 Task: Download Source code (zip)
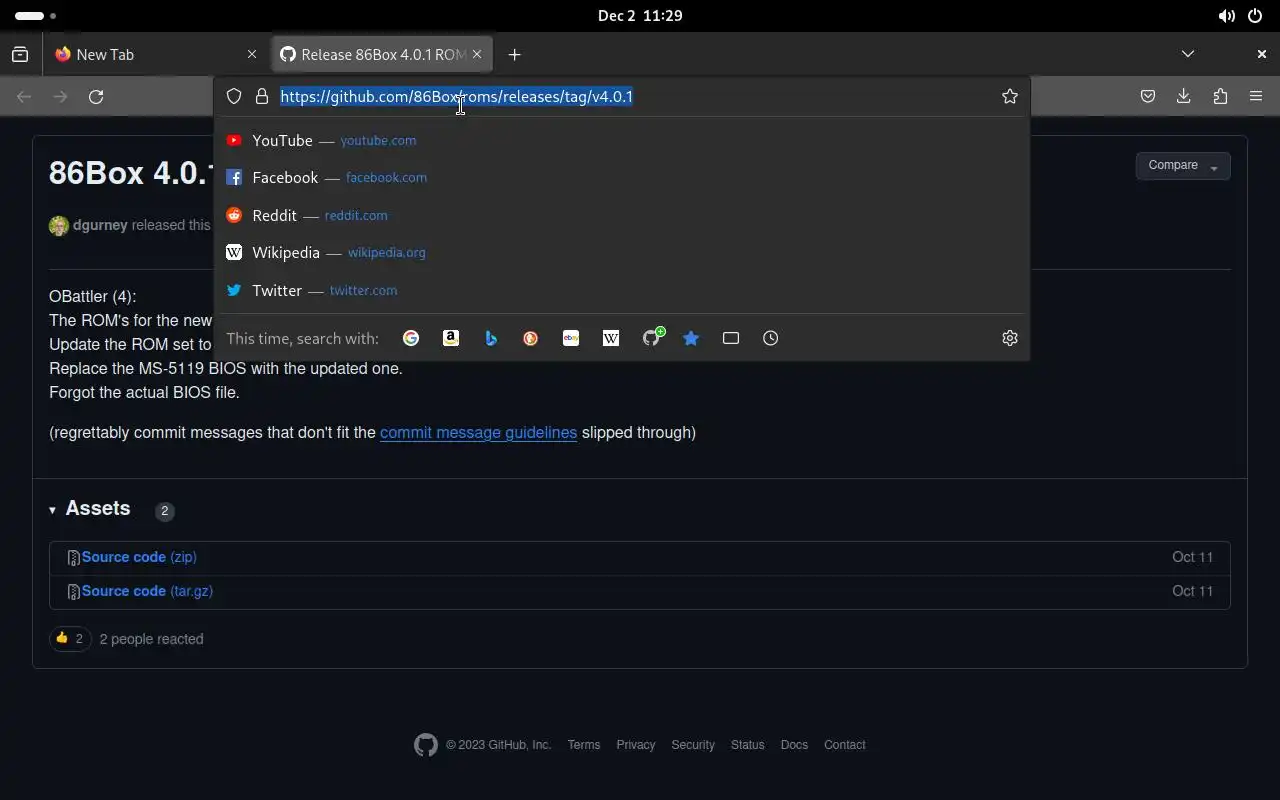139,557
